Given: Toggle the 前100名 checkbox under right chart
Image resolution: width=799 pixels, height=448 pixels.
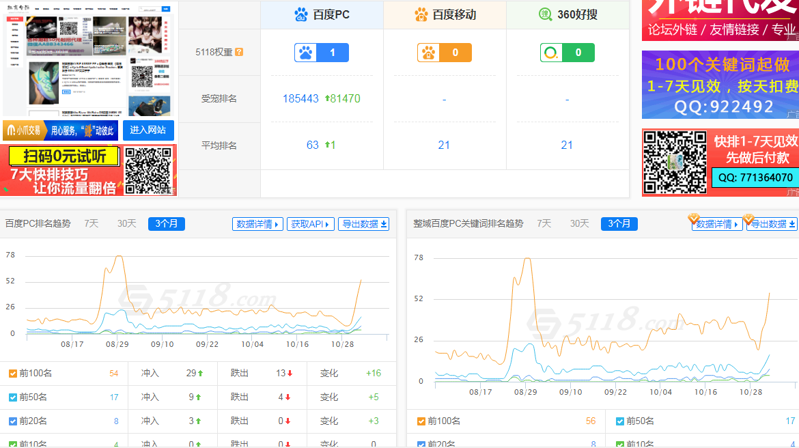Looking at the screenshot, I should point(421,421).
